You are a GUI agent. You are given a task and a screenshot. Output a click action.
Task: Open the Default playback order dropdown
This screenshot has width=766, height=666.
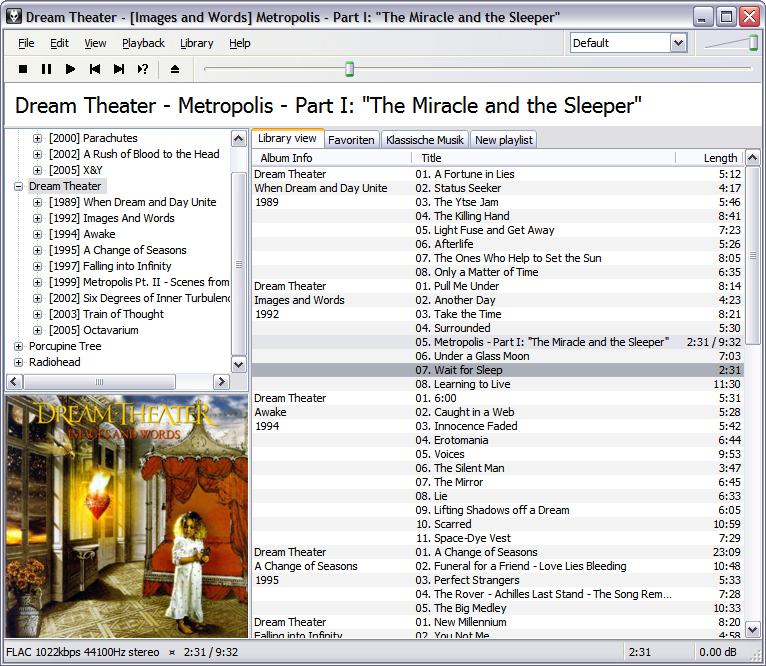point(679,43)
